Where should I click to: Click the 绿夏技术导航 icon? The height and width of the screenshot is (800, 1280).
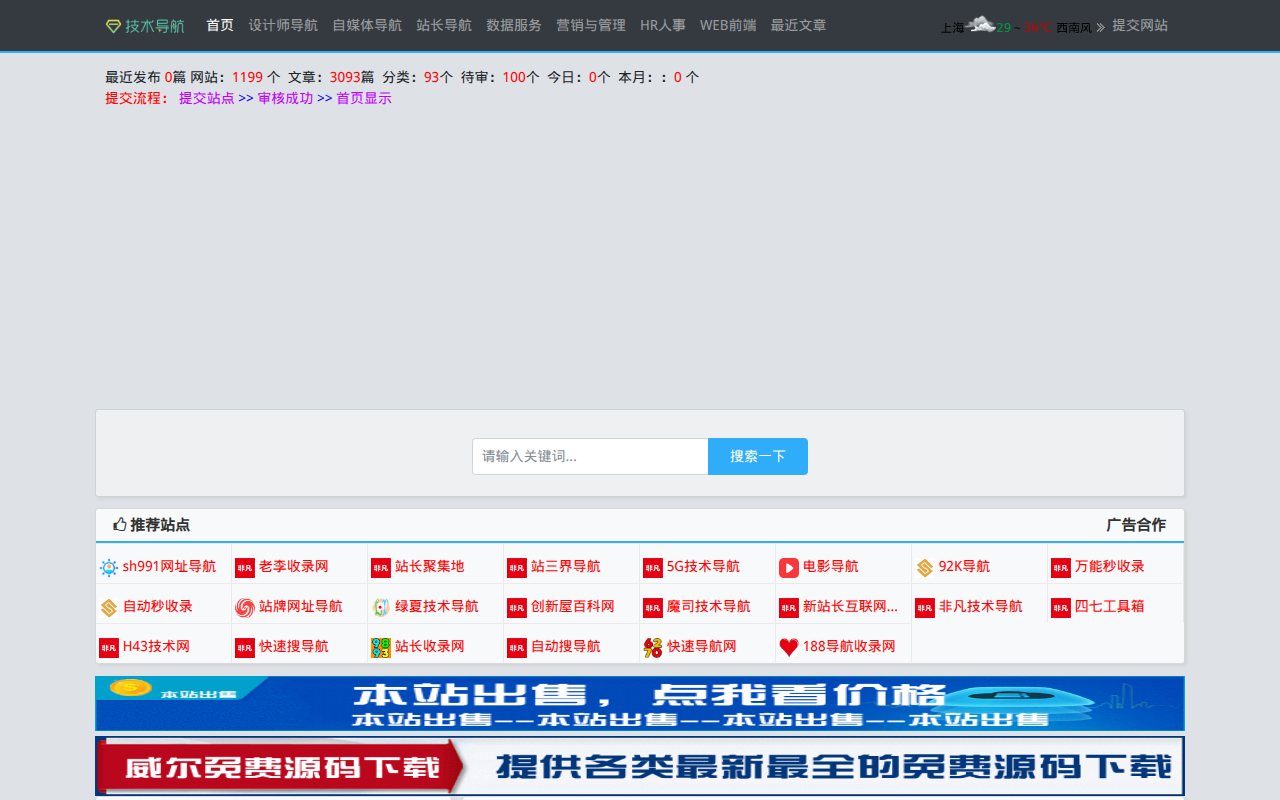(381, 608)
